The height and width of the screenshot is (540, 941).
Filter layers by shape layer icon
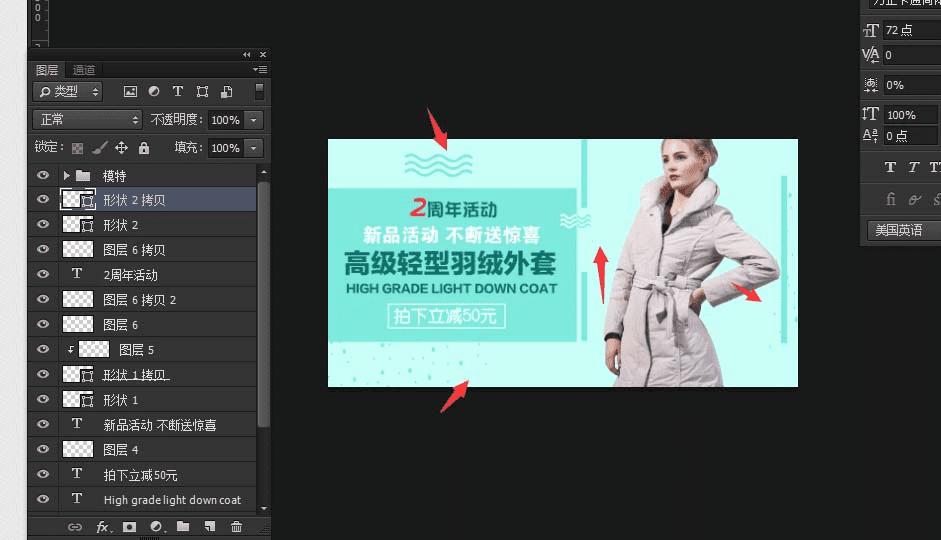click(x=202, y=91)
